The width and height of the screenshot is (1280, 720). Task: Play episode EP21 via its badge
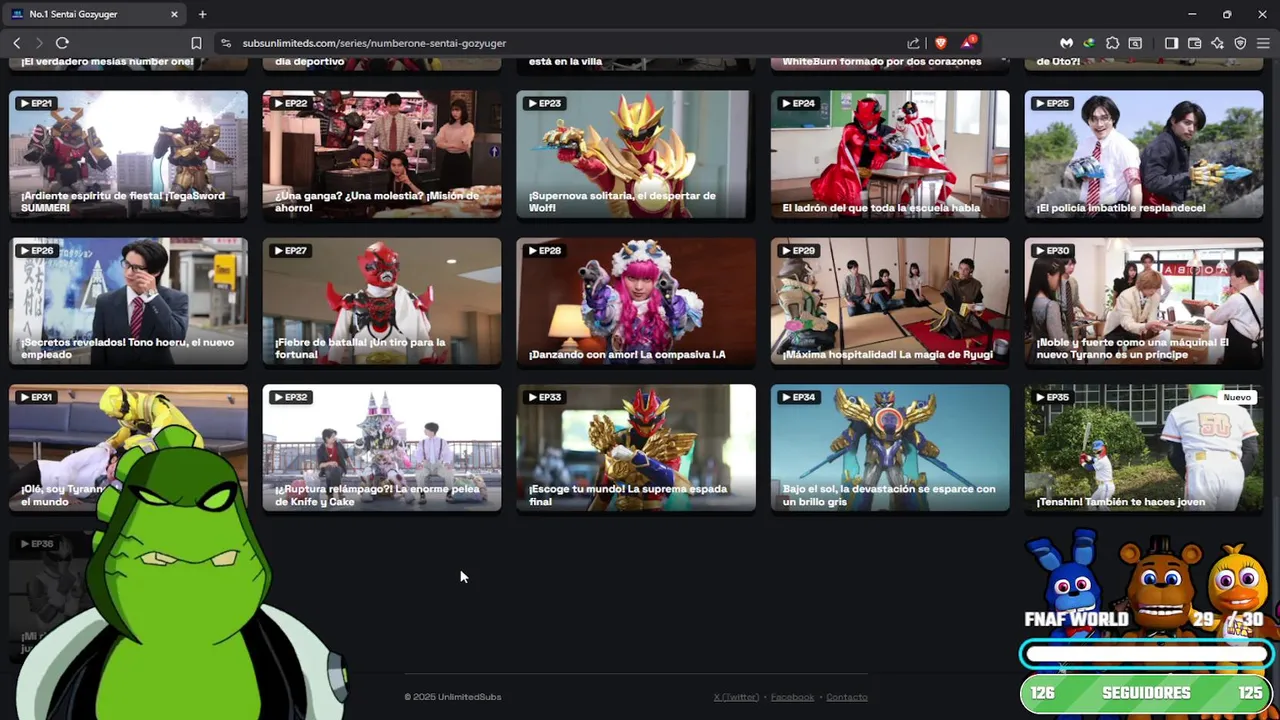click(35, 103)
